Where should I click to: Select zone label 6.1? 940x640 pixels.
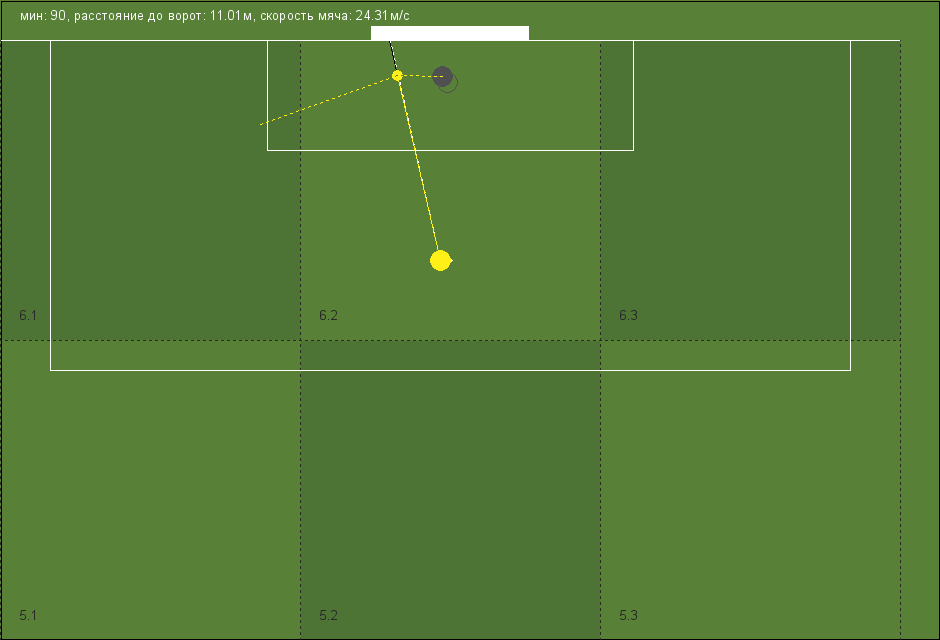click(x=28, y=315)
